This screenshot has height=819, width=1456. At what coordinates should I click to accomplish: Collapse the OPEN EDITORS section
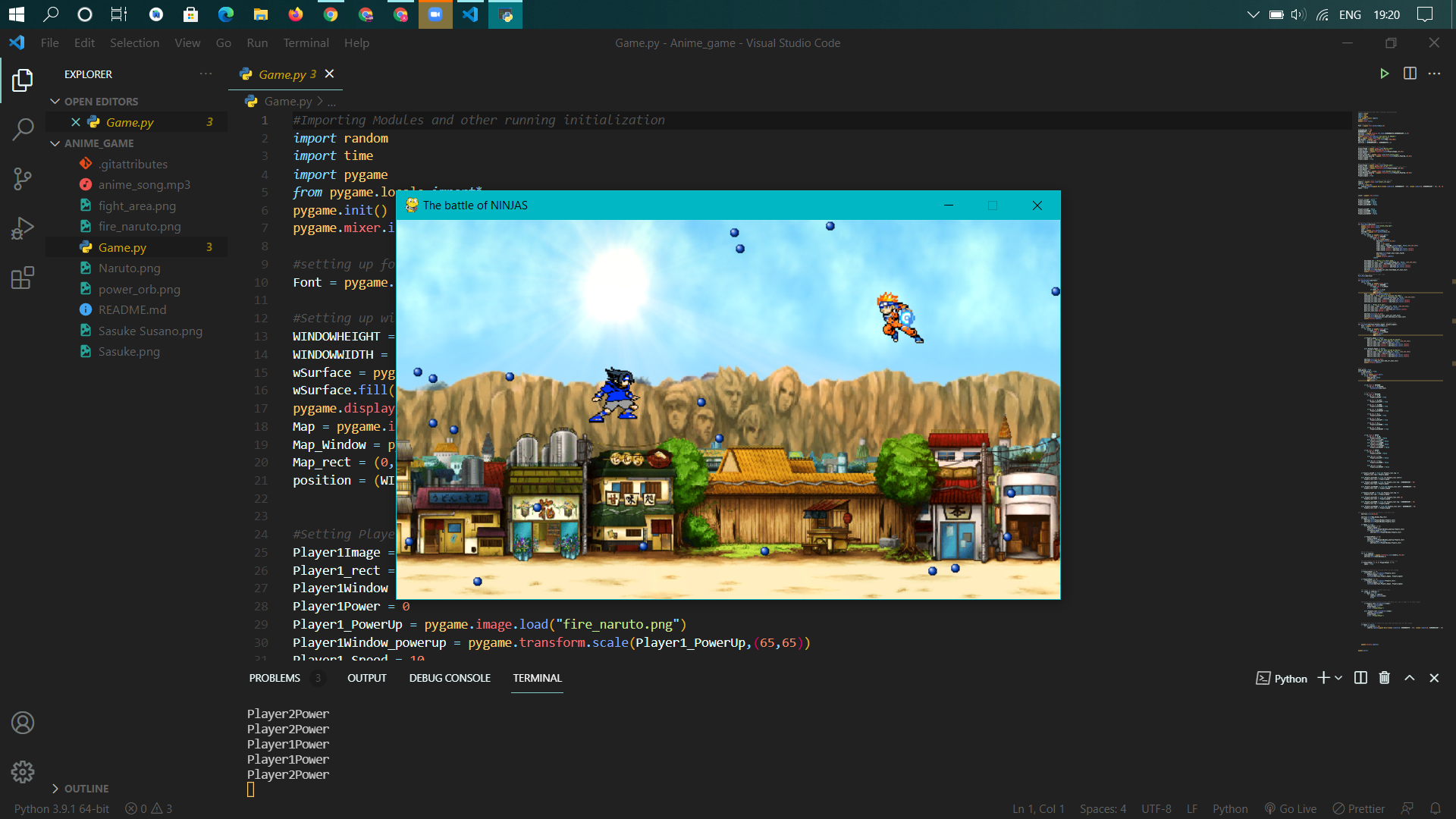point(55,102)
